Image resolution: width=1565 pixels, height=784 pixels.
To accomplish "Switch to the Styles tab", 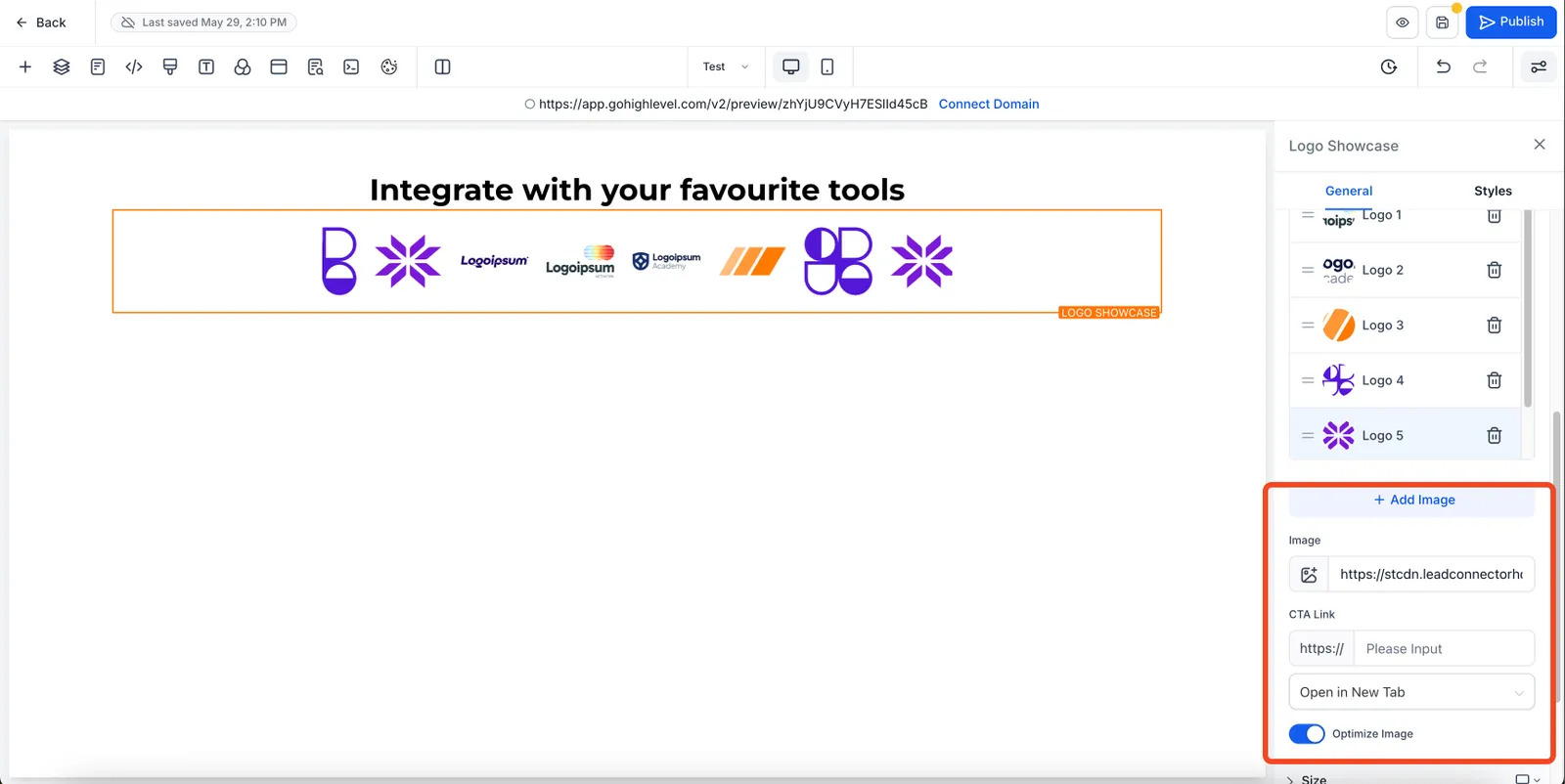I will [1493, 191].
